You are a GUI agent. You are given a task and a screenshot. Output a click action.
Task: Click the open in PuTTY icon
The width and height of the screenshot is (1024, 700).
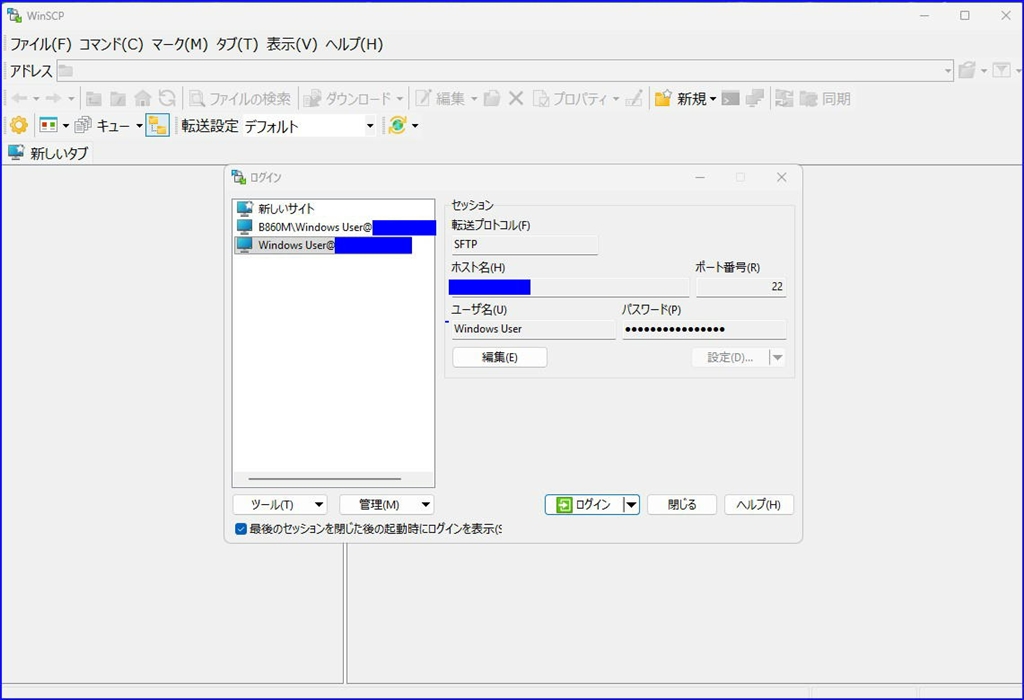(755, 99)
